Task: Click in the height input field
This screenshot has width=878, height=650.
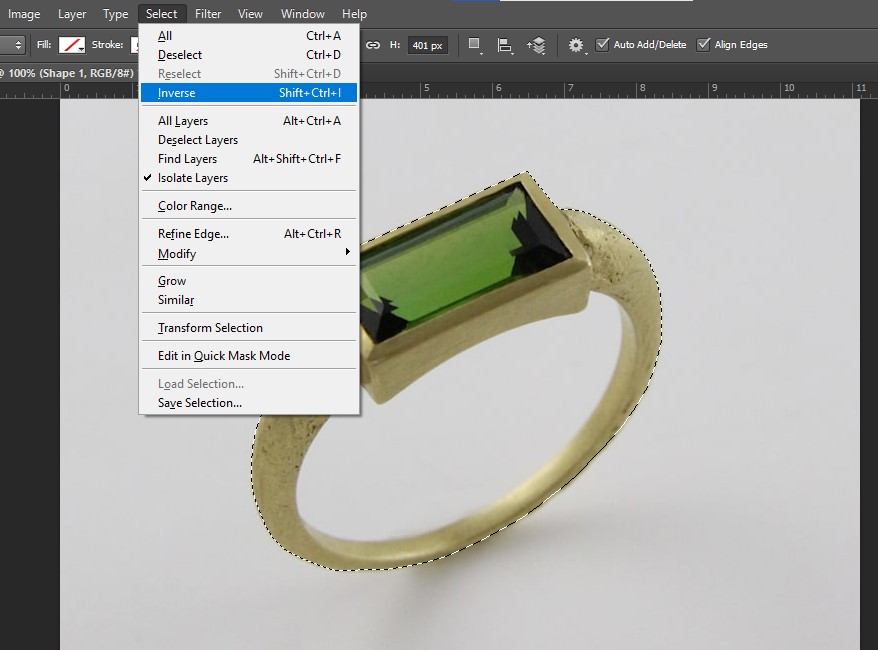Action: click(x=428, y=45)
